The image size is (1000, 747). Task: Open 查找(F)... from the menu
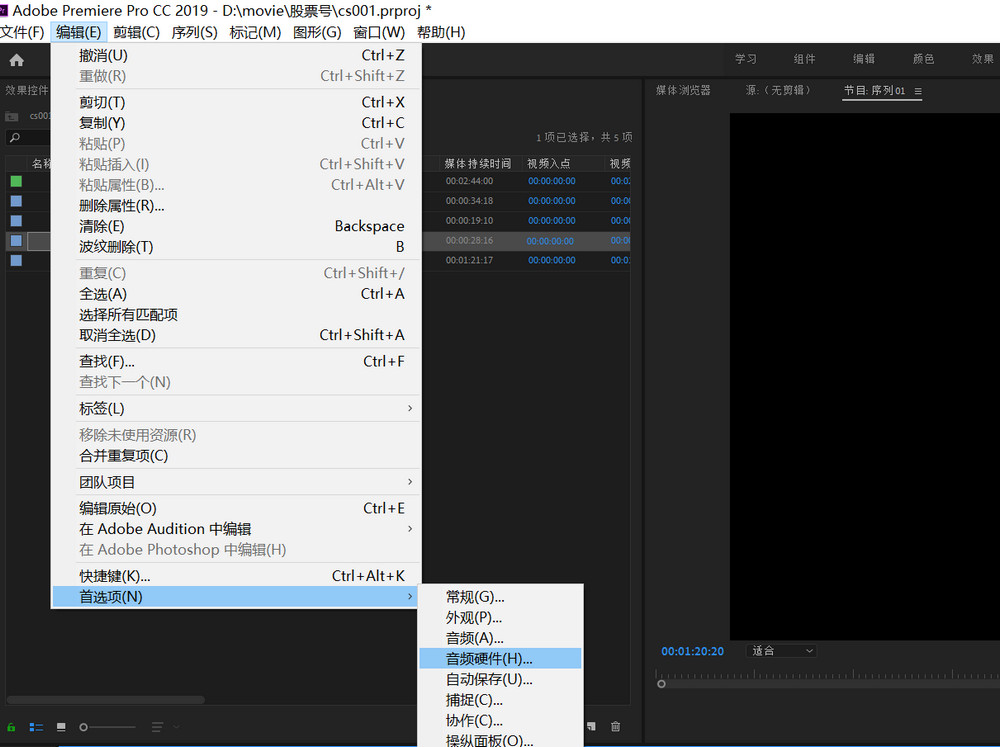coord(236,362)
